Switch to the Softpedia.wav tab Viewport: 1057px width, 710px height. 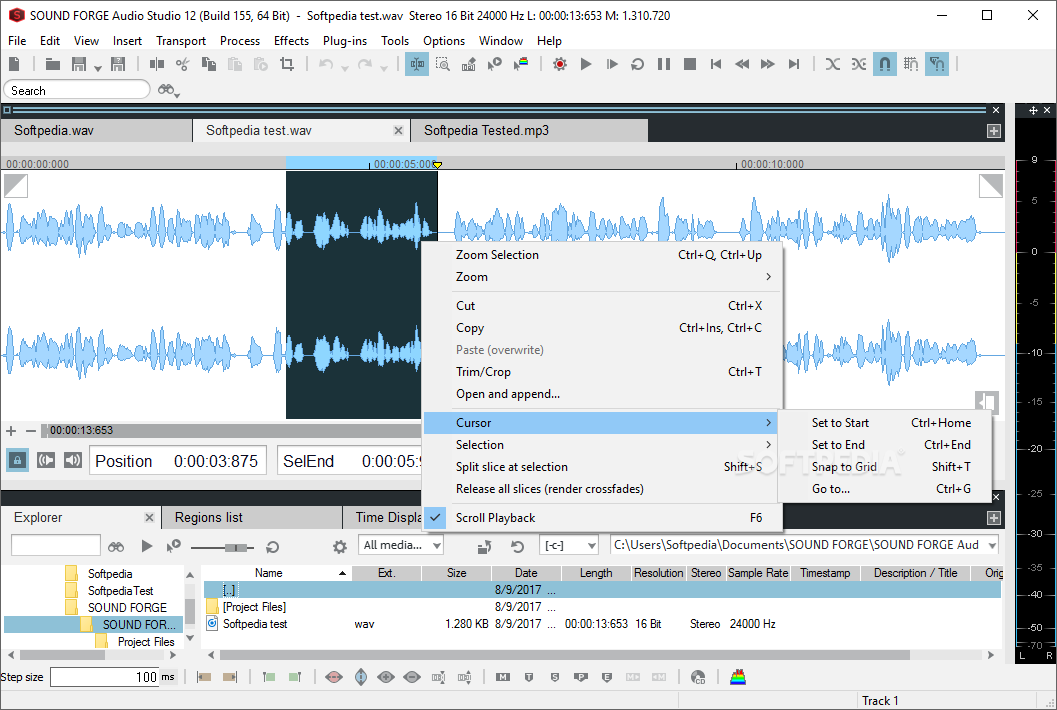[x=95, y=130]
